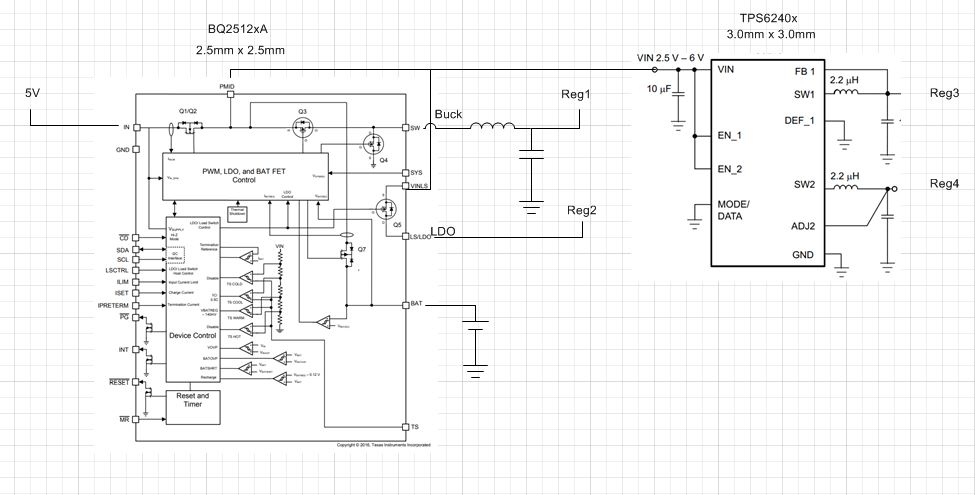
Task: Click the INT pin label
Action: [124, 349]
